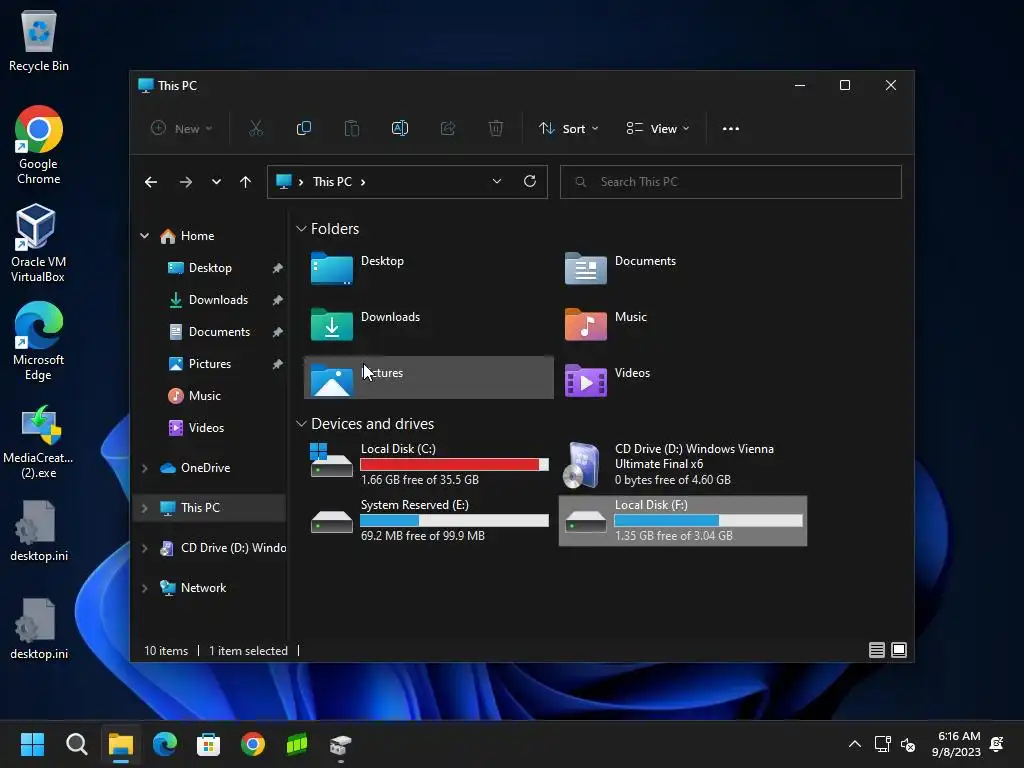The height and width of the screenshot is (768, 1024).
Task: Select Oracle VM VirtualBox desktop shortcut
Action: 38,243
